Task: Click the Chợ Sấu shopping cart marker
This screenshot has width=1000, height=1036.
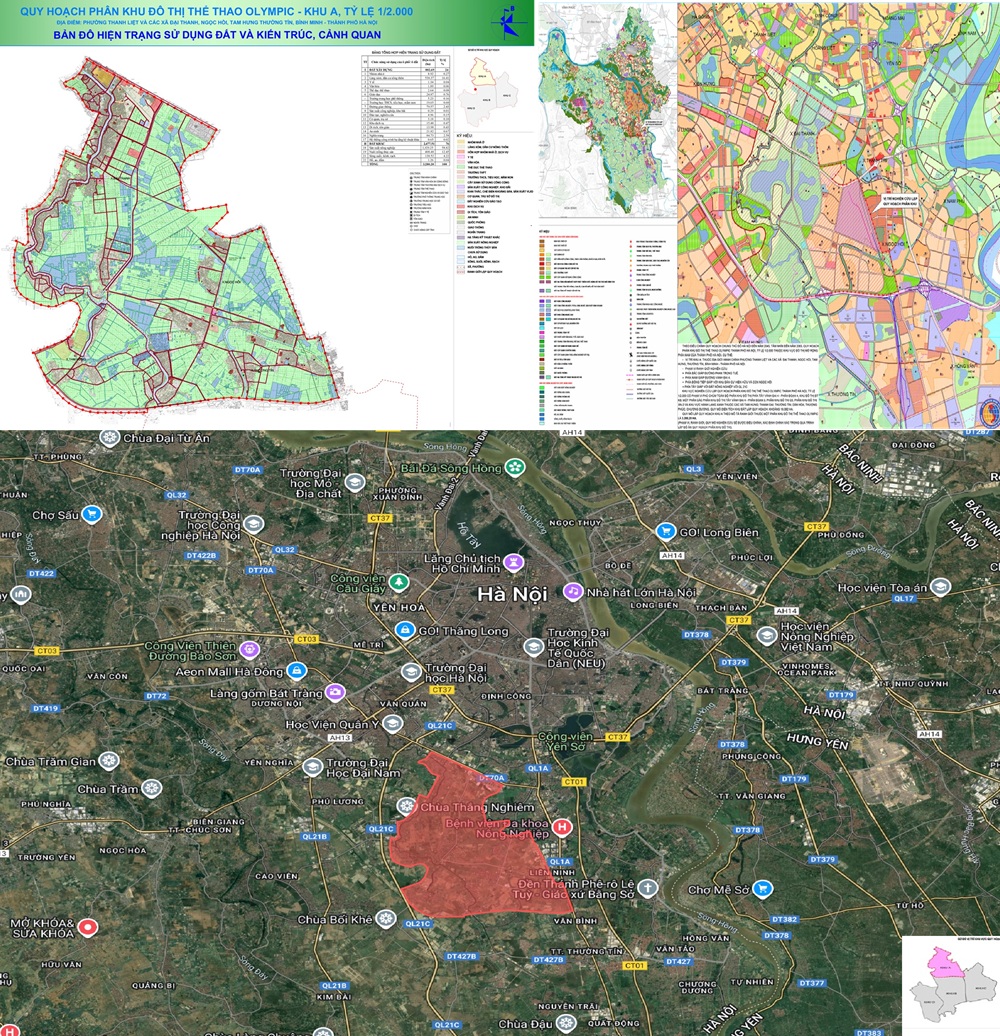Action: (92, 515)
